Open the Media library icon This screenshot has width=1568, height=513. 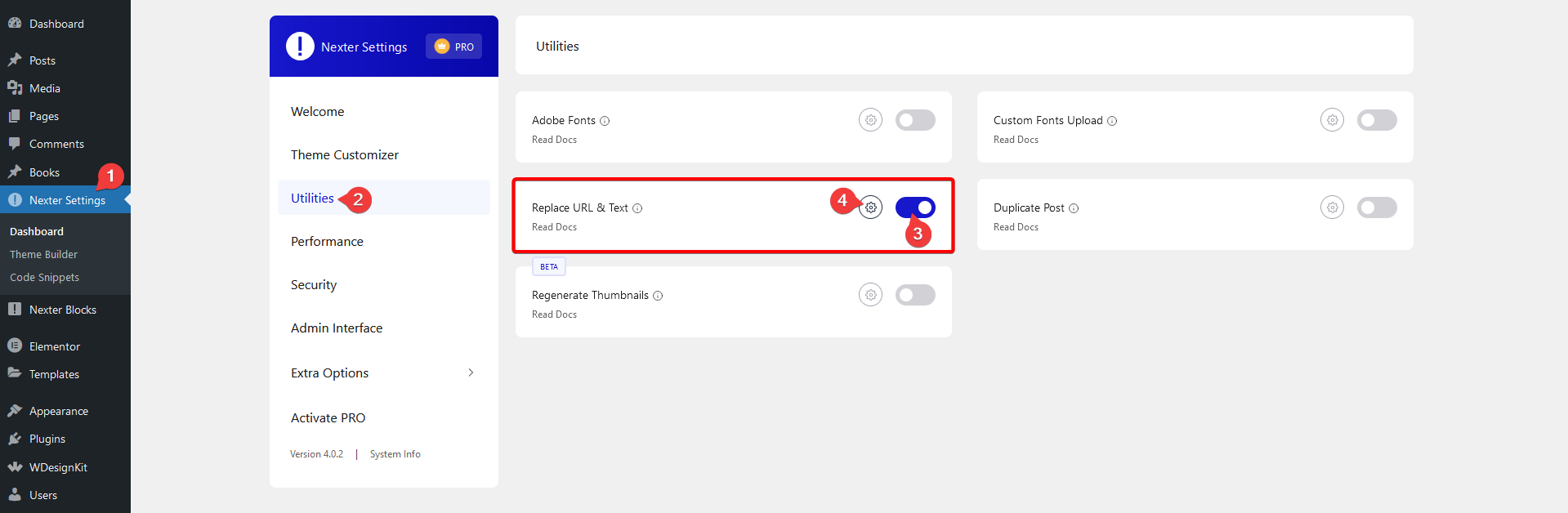pyautogui.click(x=16, y=87)
